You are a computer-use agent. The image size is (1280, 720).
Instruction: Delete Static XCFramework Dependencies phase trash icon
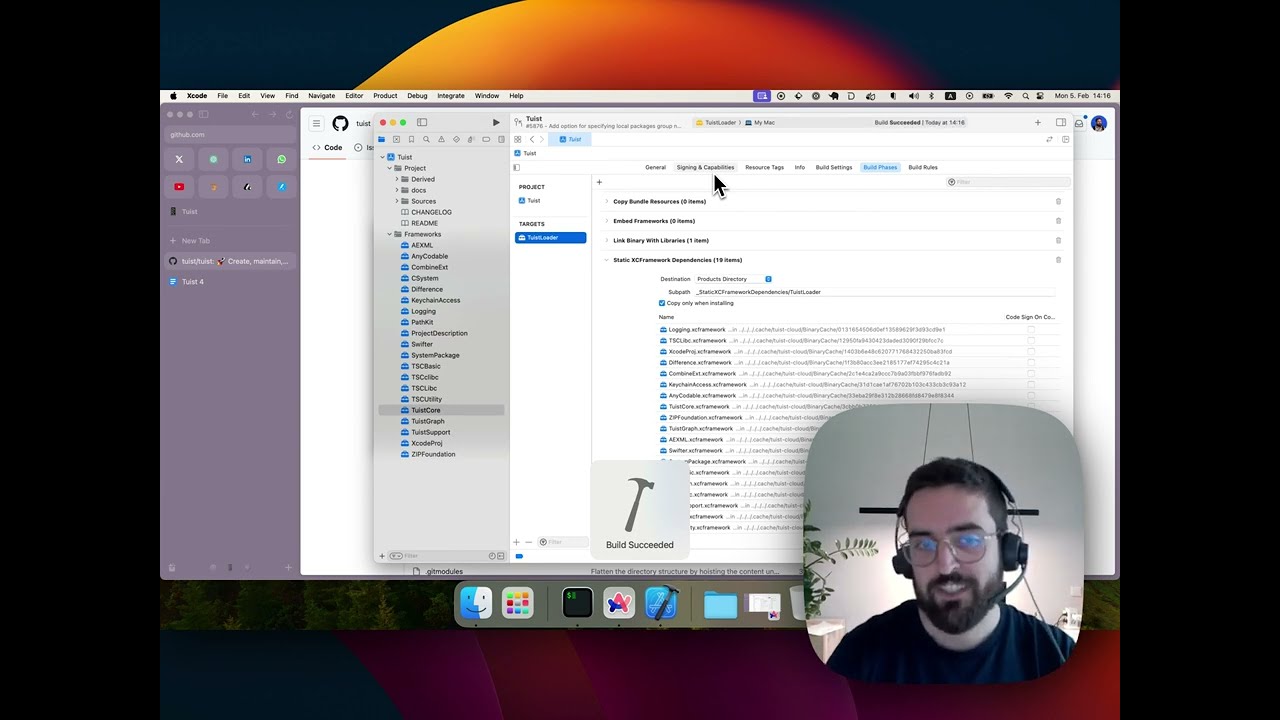[x=1058, y=260]
